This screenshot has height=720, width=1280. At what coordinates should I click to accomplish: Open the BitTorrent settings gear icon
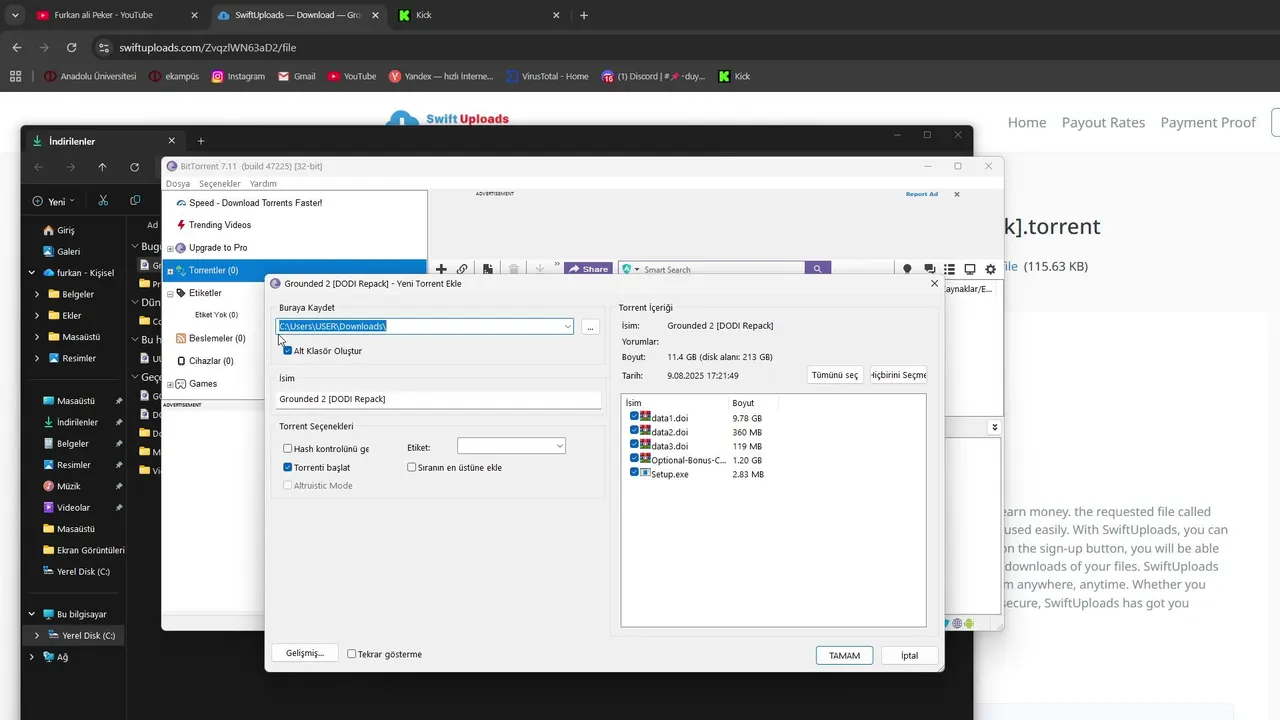tap(991, 269)
